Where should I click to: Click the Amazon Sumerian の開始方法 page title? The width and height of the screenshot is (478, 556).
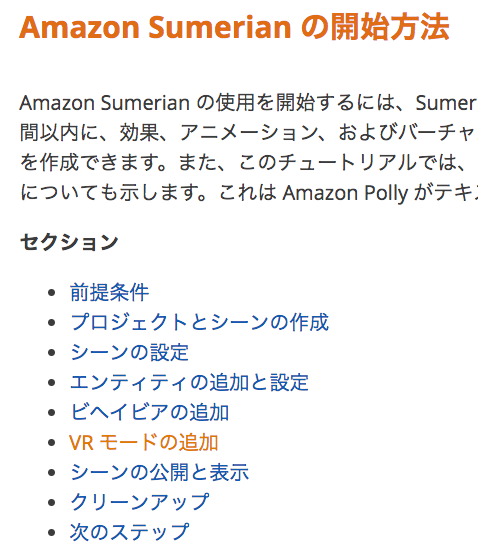[x=234, y=27]
